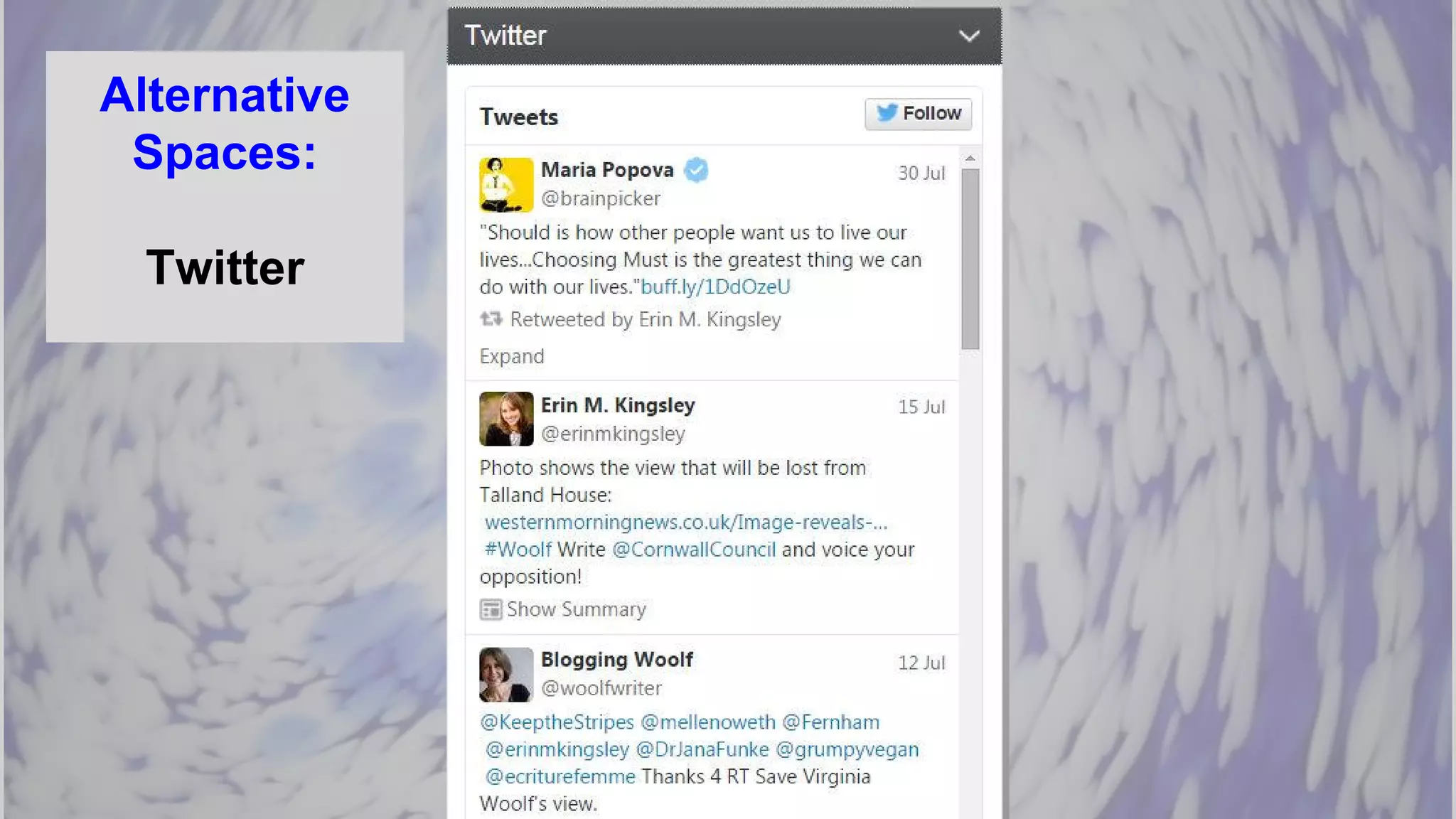Collapse the Twitter widget chevron
Image resolution: width=1456 pixels, height=819 pixels.
click(x=969, y=36)
